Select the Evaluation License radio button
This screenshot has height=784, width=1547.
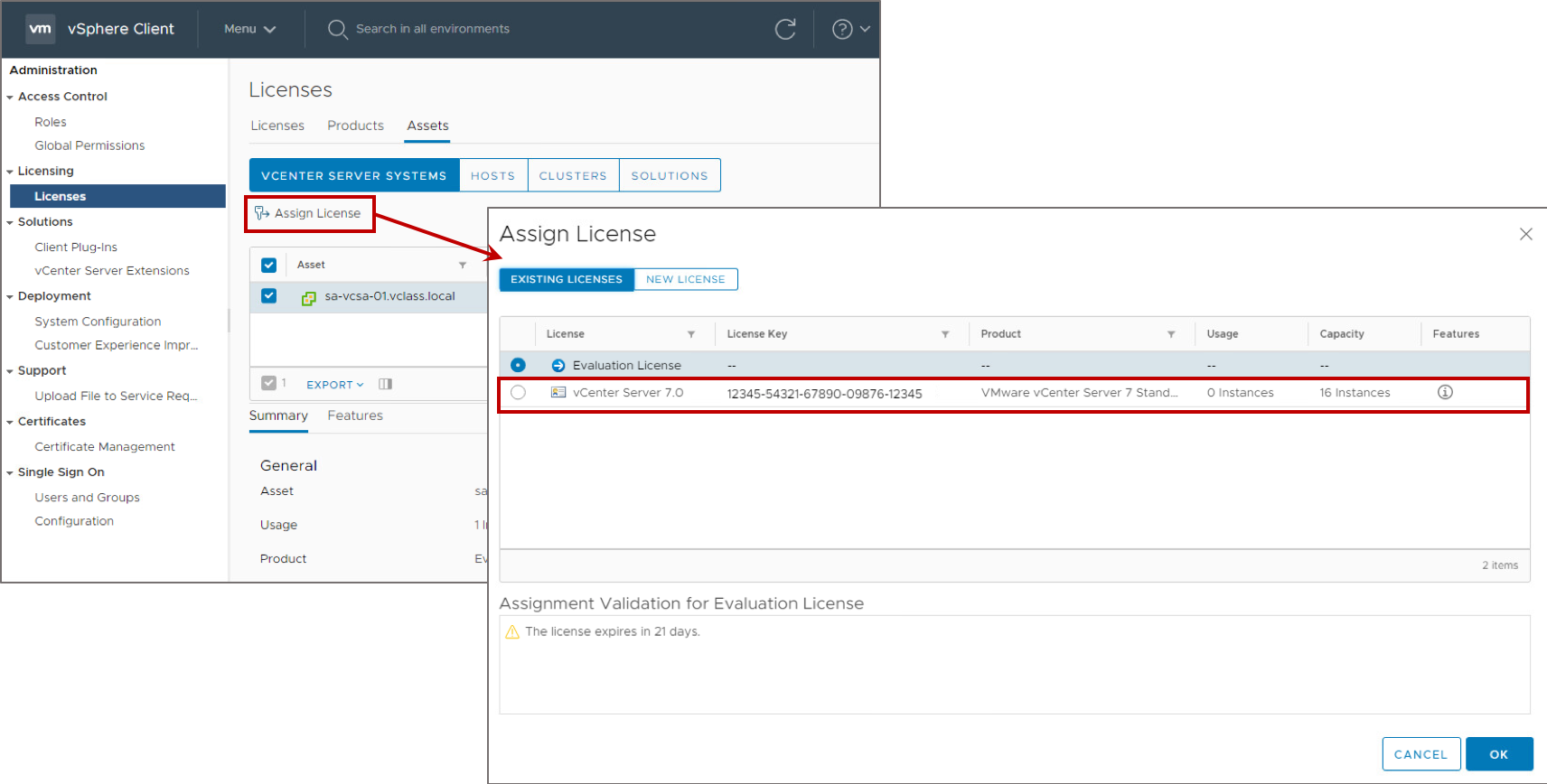point(518,365)
